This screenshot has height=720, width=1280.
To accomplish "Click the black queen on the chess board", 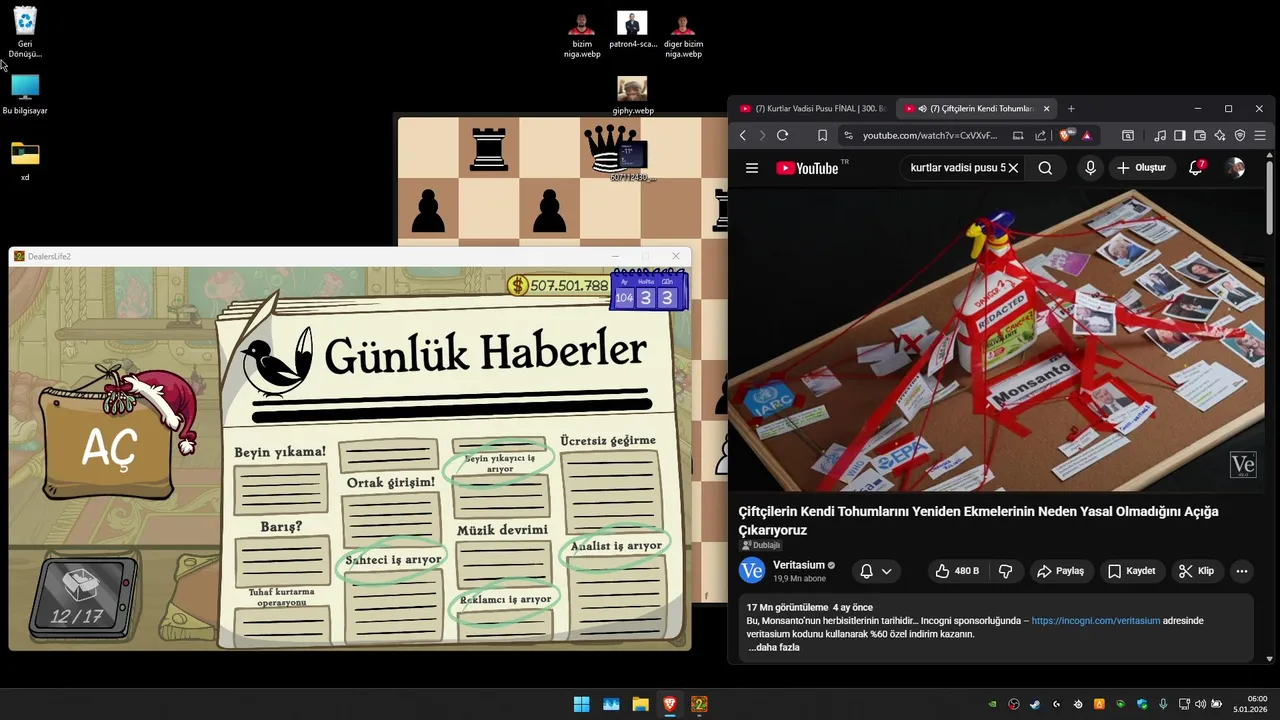I will (x=608, y=150).
